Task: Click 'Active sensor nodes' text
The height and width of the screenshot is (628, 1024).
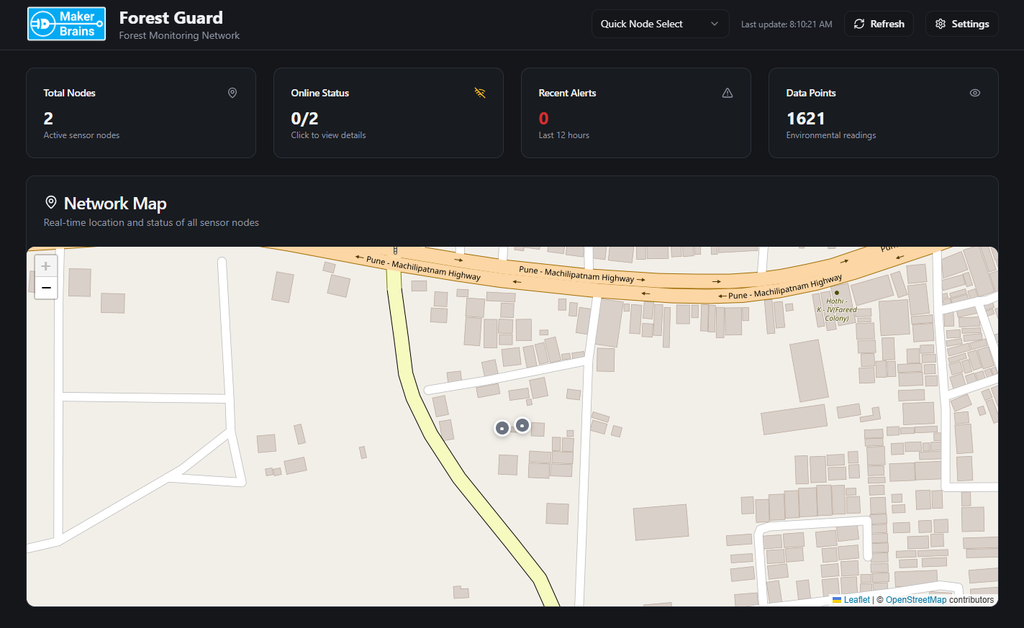Action: (81, 135)
